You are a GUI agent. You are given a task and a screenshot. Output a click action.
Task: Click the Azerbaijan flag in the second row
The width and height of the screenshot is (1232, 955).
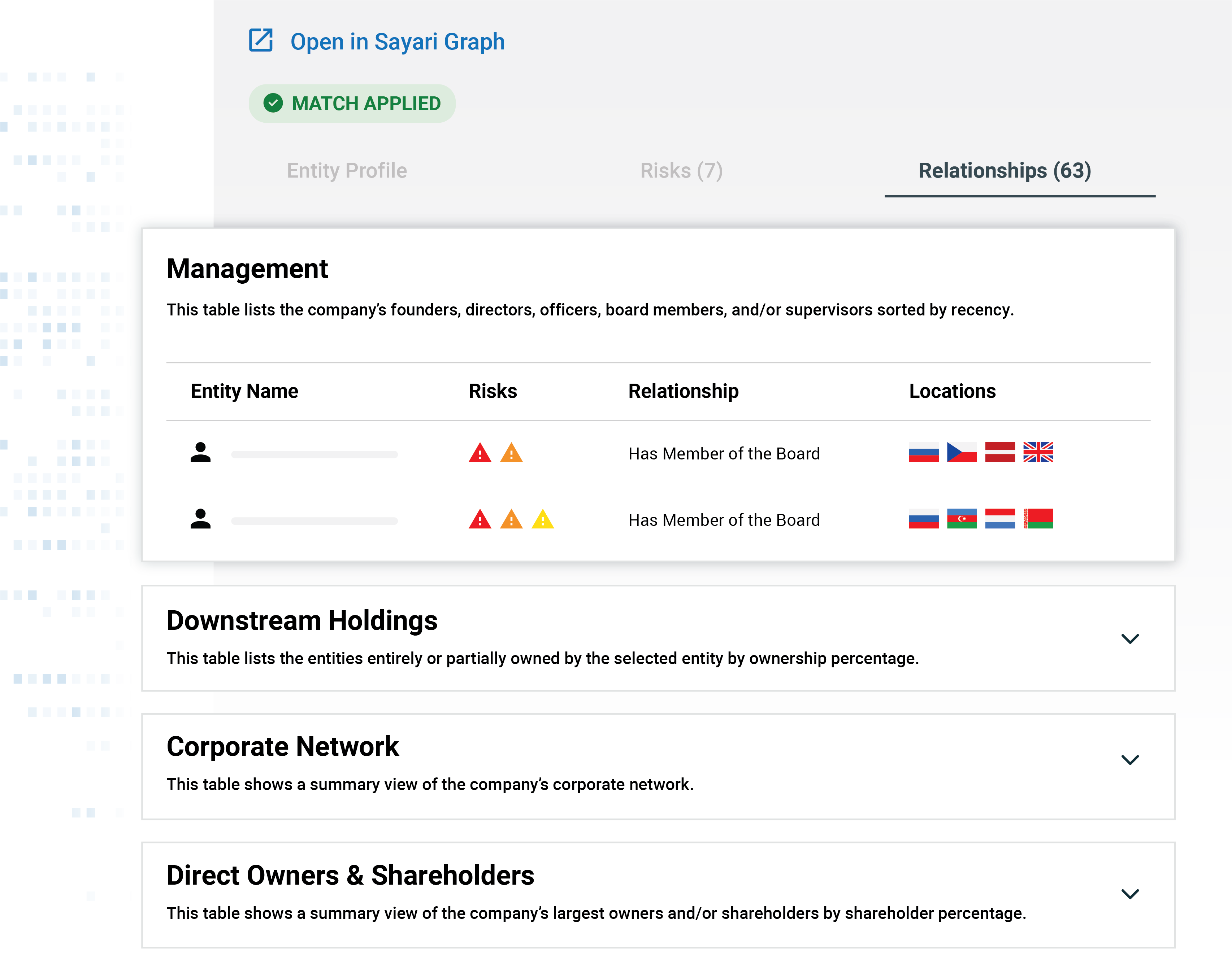pos(962,519)
